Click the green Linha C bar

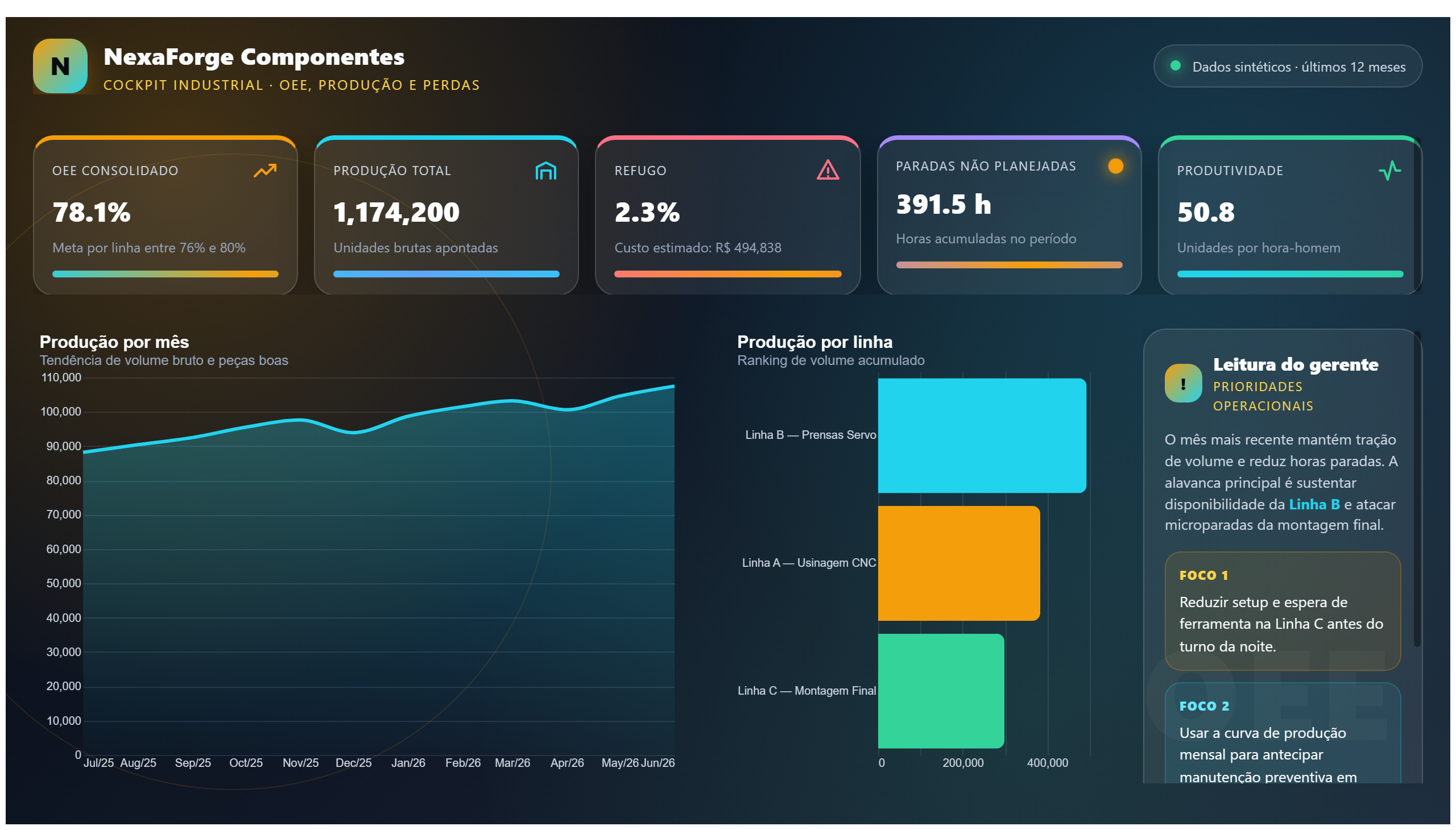click(x=941, y=691)
